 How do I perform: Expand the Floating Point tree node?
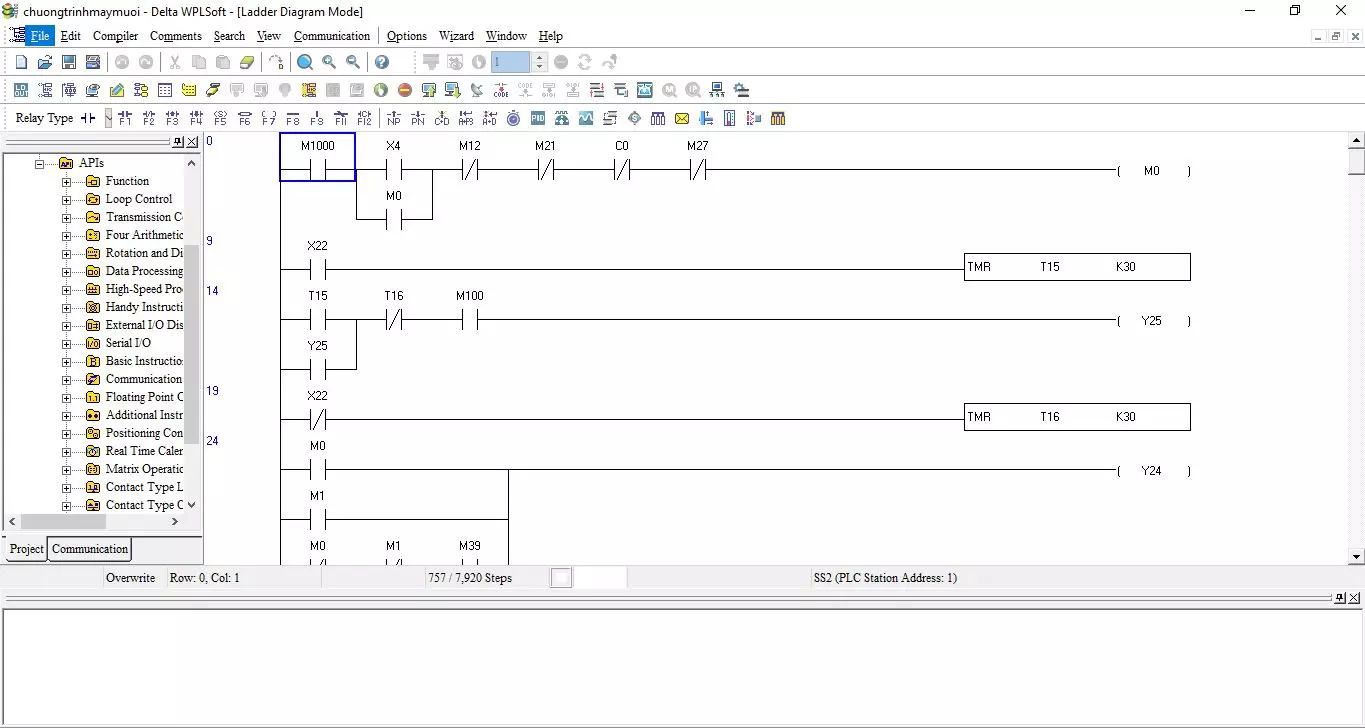tap(67, 397)
